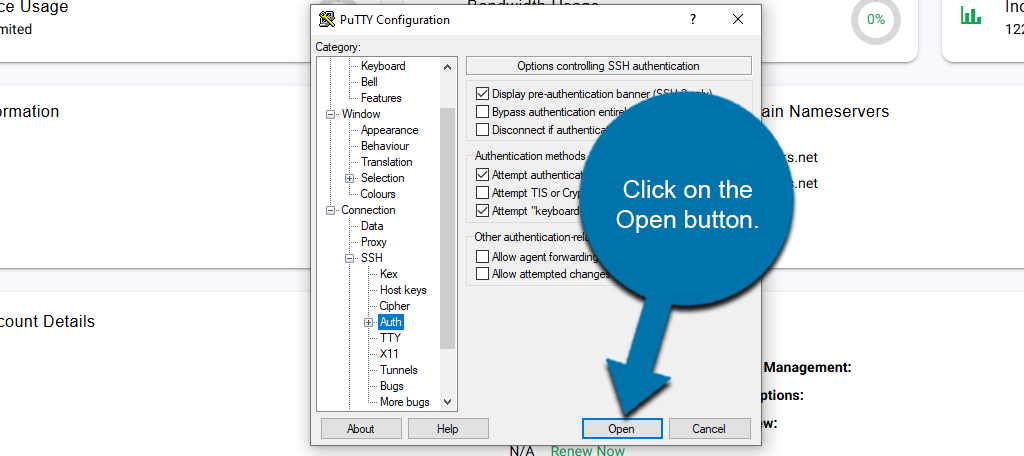
Task: Toggle Bypass authentication entirely checkbox
Action: (483, 112)
